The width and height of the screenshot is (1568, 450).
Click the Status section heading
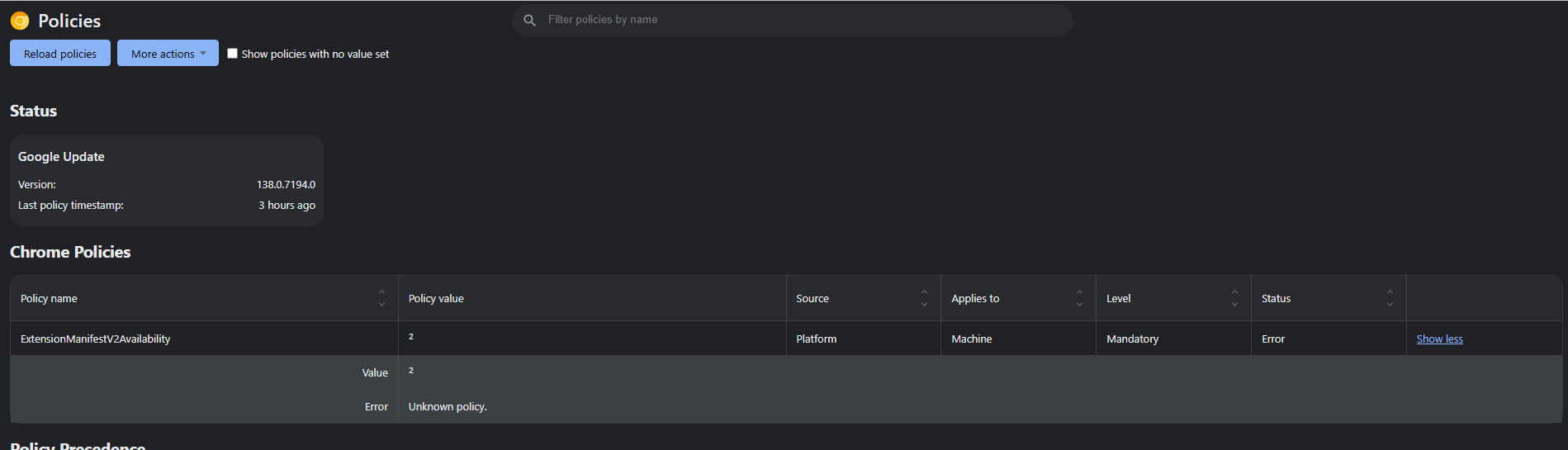33,111
